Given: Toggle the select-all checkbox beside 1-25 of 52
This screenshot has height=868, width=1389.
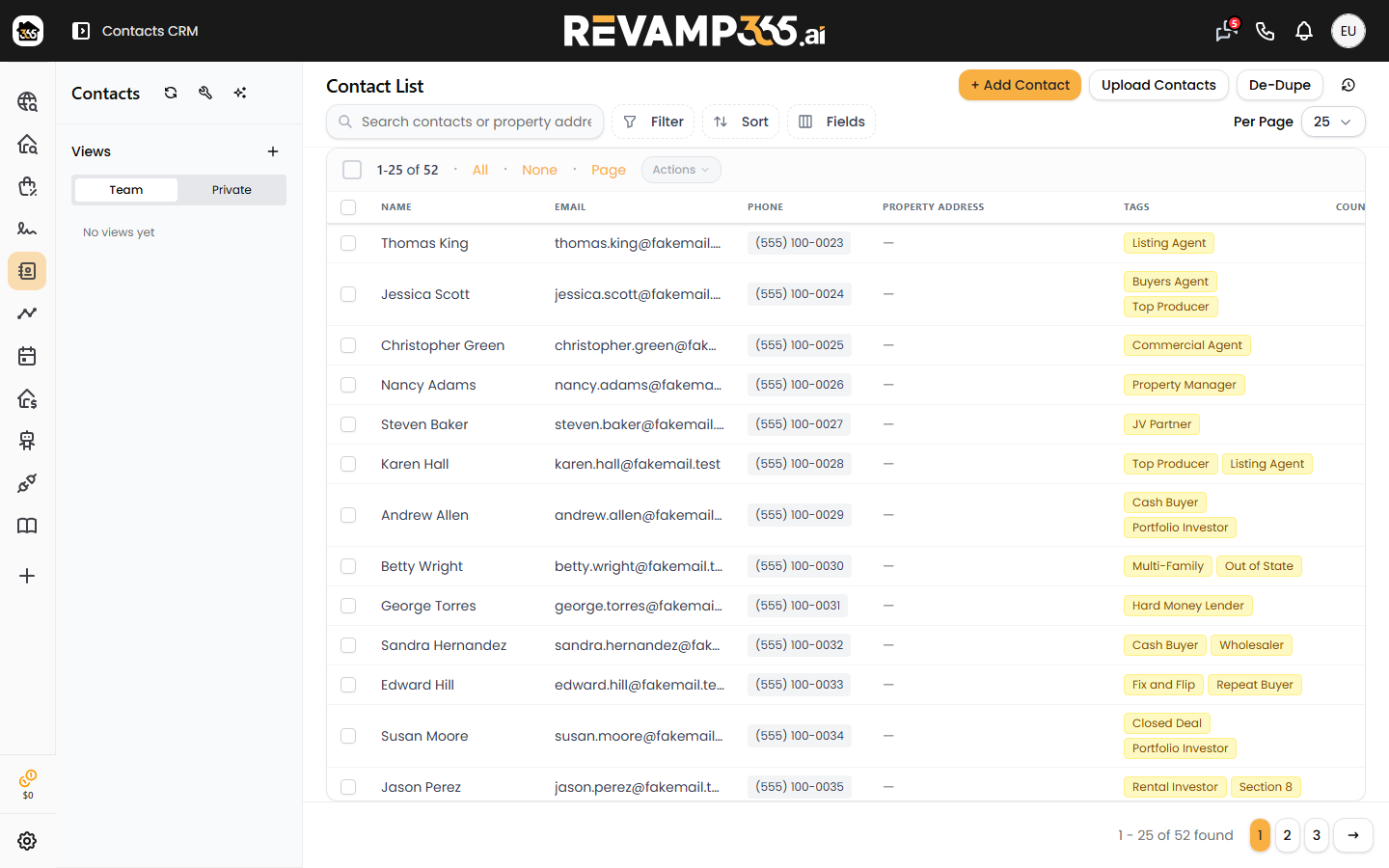Looking at the screenshot, I should pyautogui.click(x=352, y=170).
